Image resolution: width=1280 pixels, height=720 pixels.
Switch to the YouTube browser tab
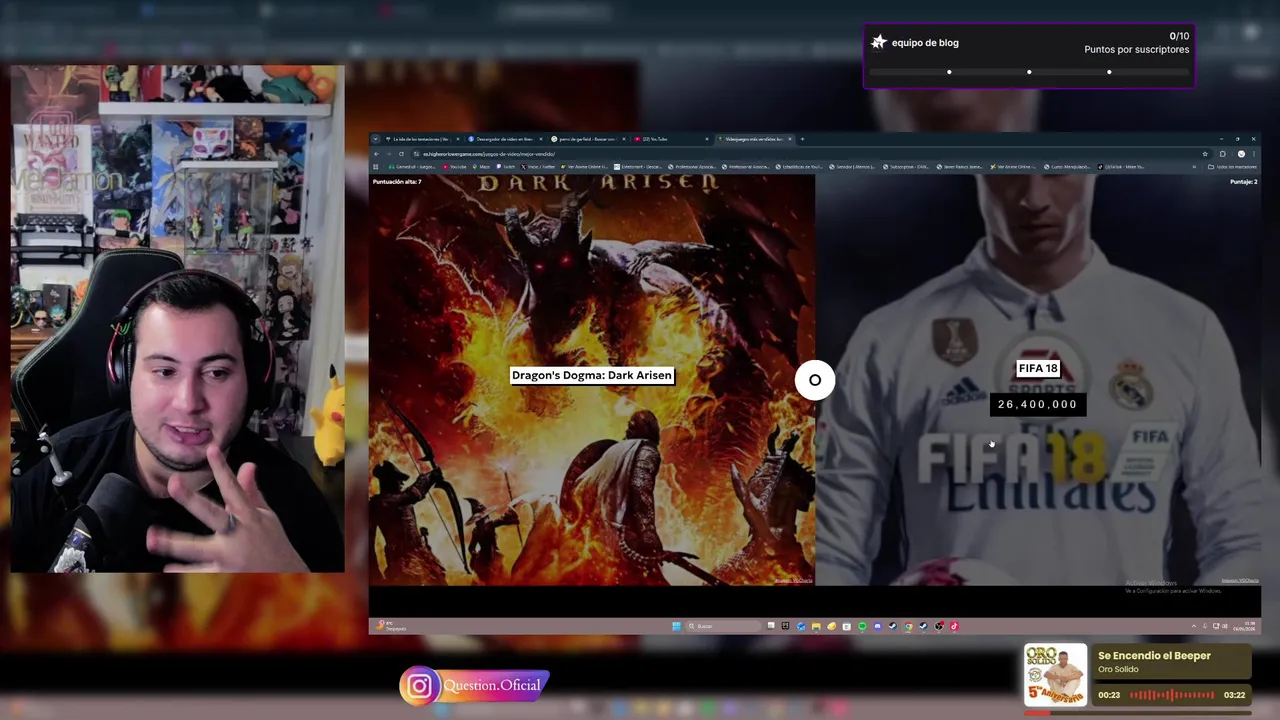(669, 139)
